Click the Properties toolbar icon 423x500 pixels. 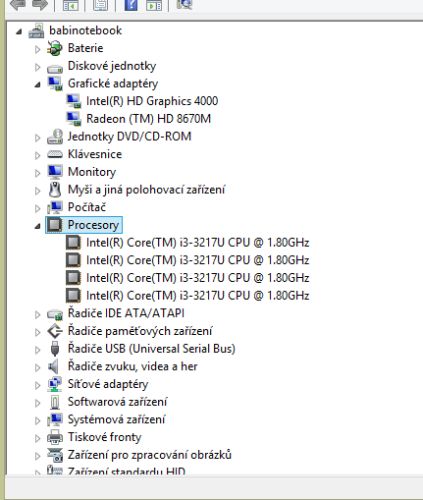[x=100, y=5]
